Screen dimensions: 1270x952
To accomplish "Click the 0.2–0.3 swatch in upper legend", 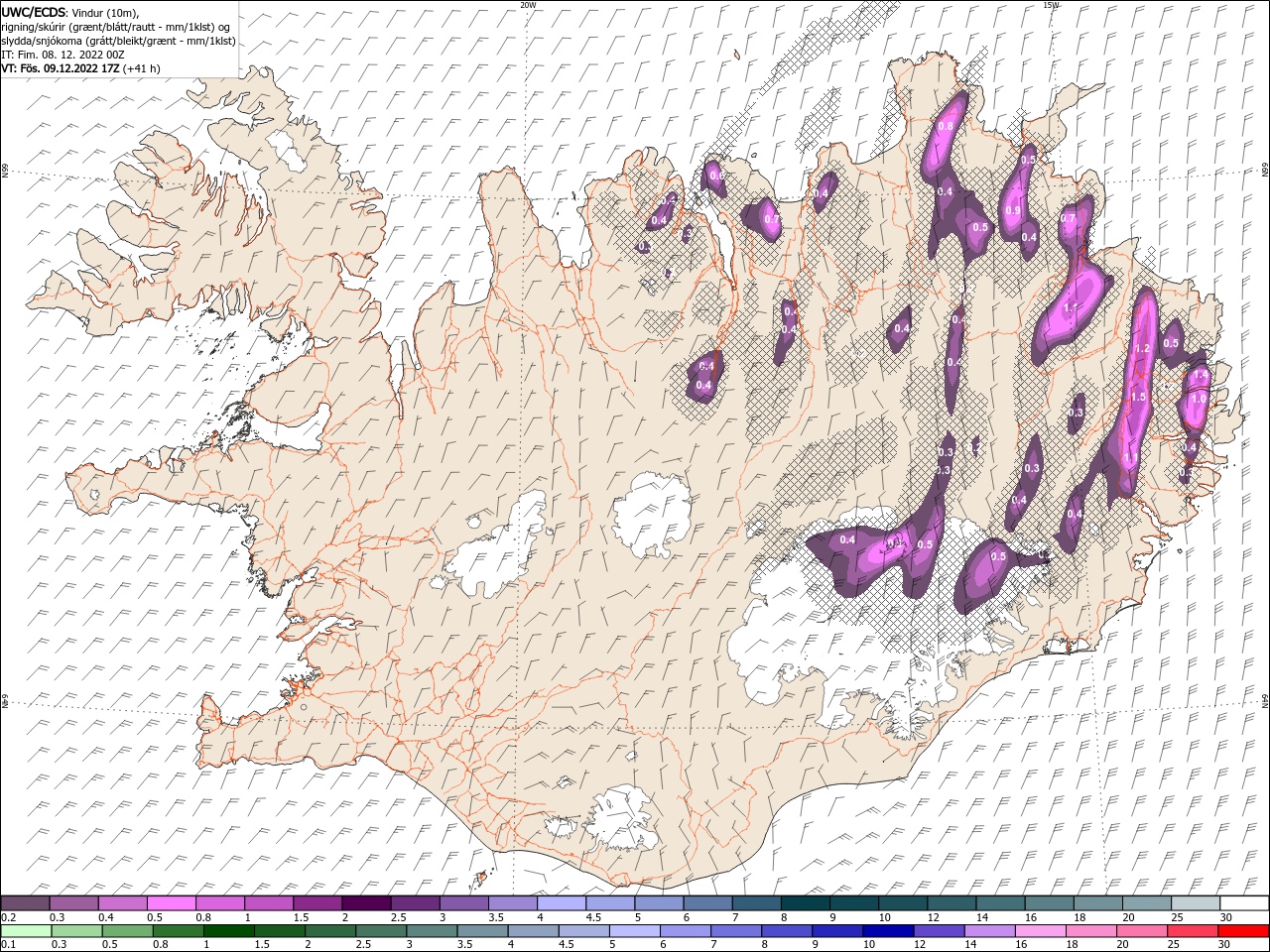I will [25, 903].
